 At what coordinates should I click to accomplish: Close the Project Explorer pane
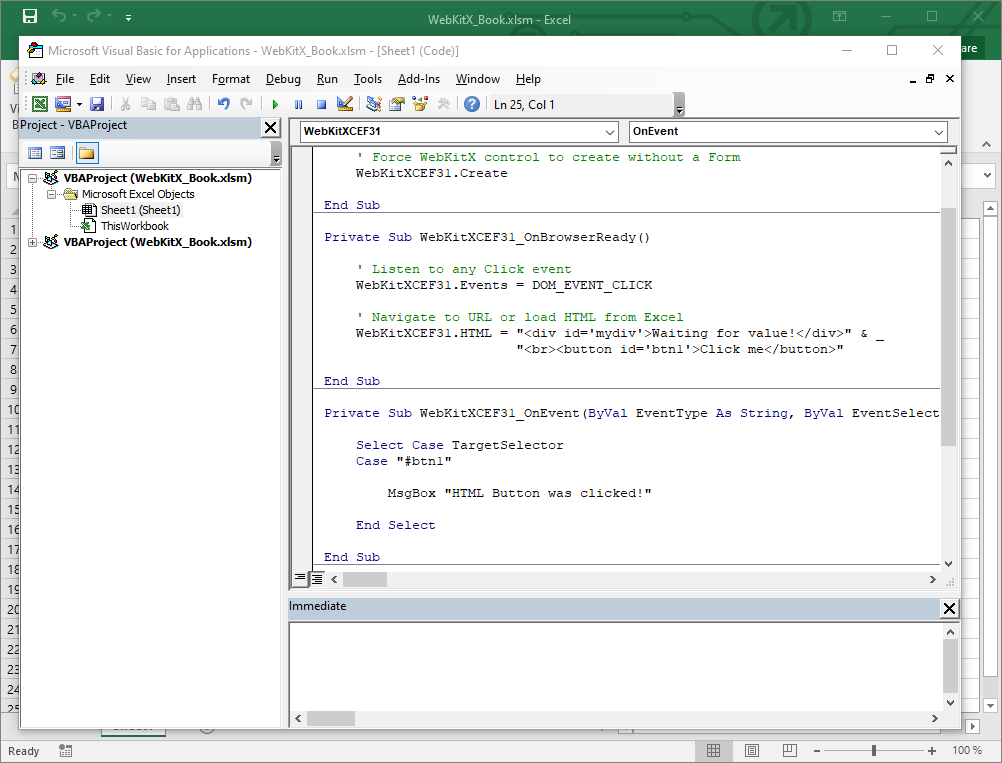pyautogui.click(x=271, y=128)
